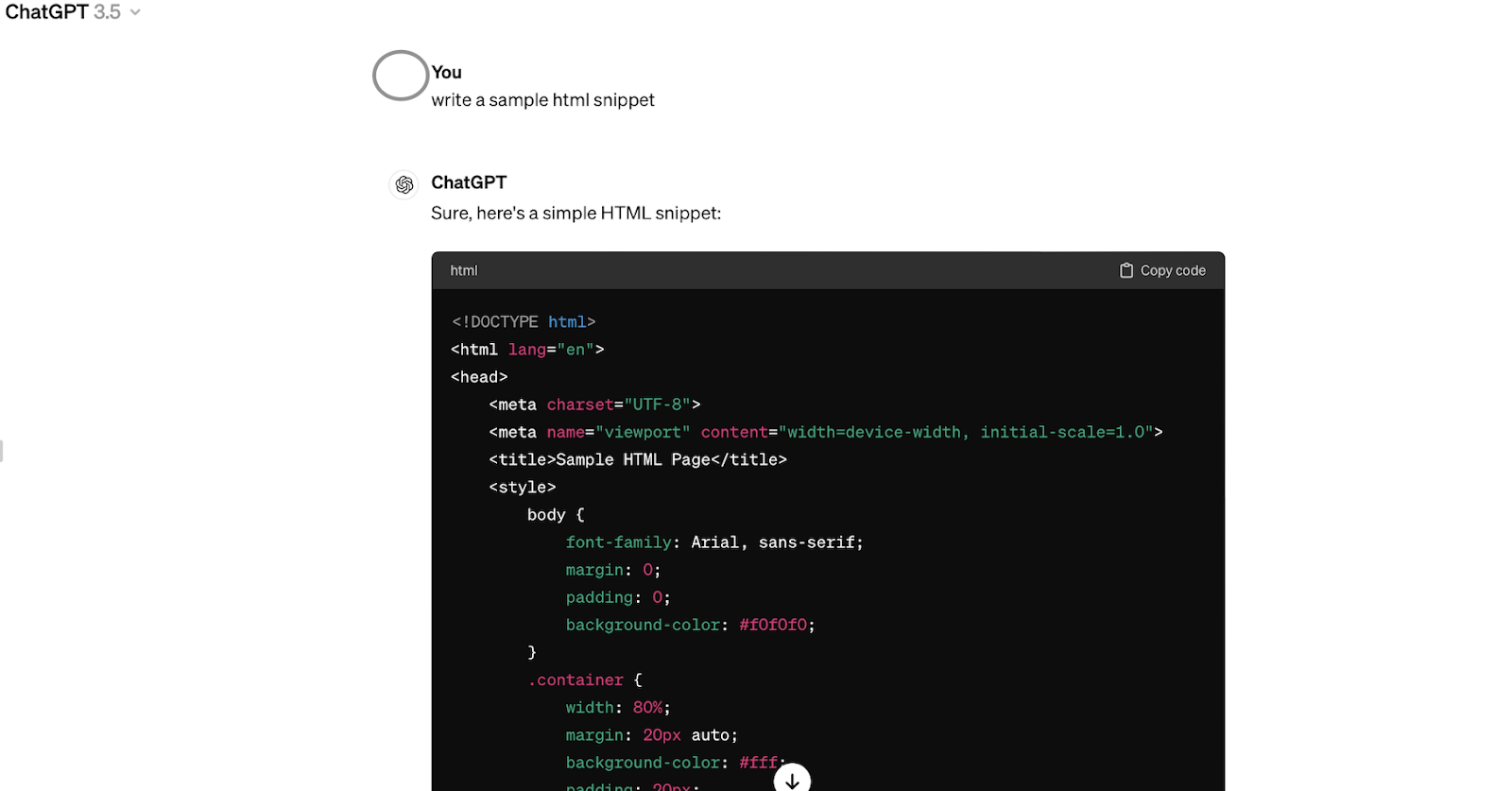This screenshot has height=791, width=1512.
Task: Click the "ChatGPT" sender name above the response
Action: click(x=469, y=182)
